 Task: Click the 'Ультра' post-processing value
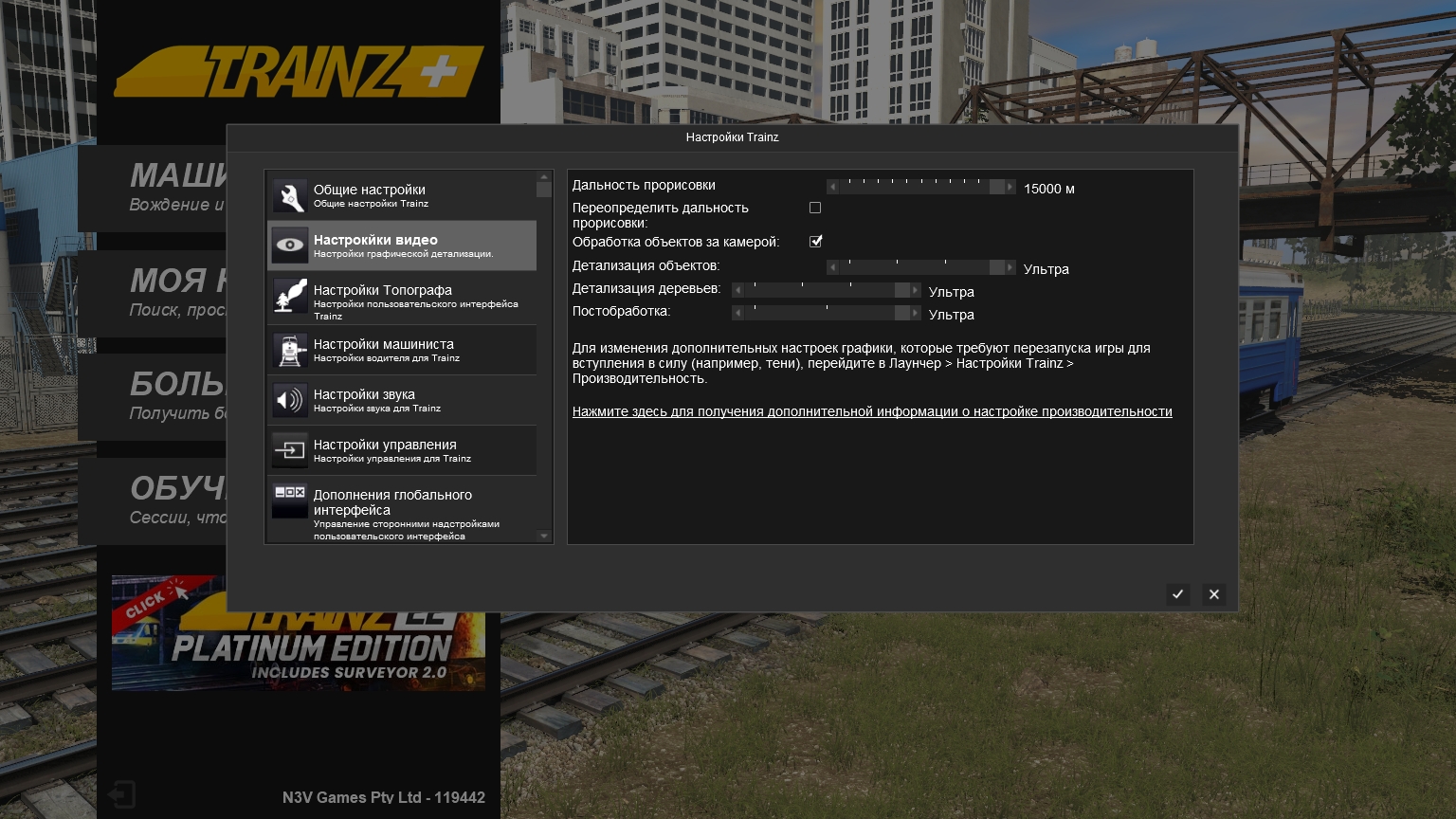[x=952, y=315]
